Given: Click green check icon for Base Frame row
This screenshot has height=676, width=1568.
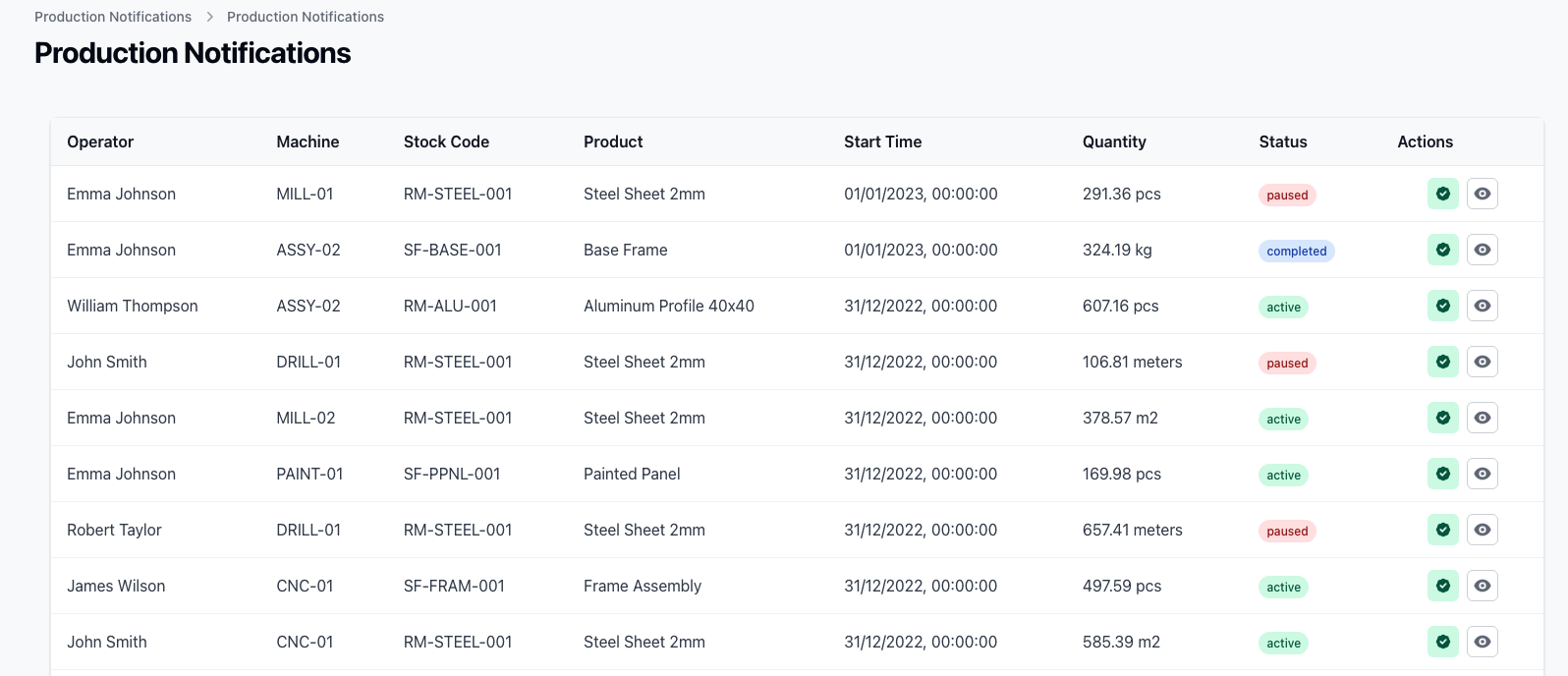Looking at the screenshot, I should click(1442, 250).
